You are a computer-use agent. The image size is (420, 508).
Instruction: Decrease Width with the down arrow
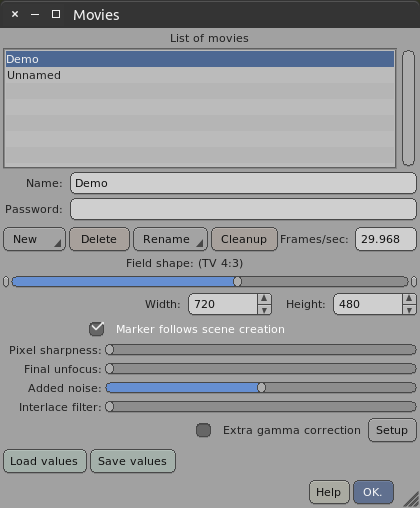point(264,310)
